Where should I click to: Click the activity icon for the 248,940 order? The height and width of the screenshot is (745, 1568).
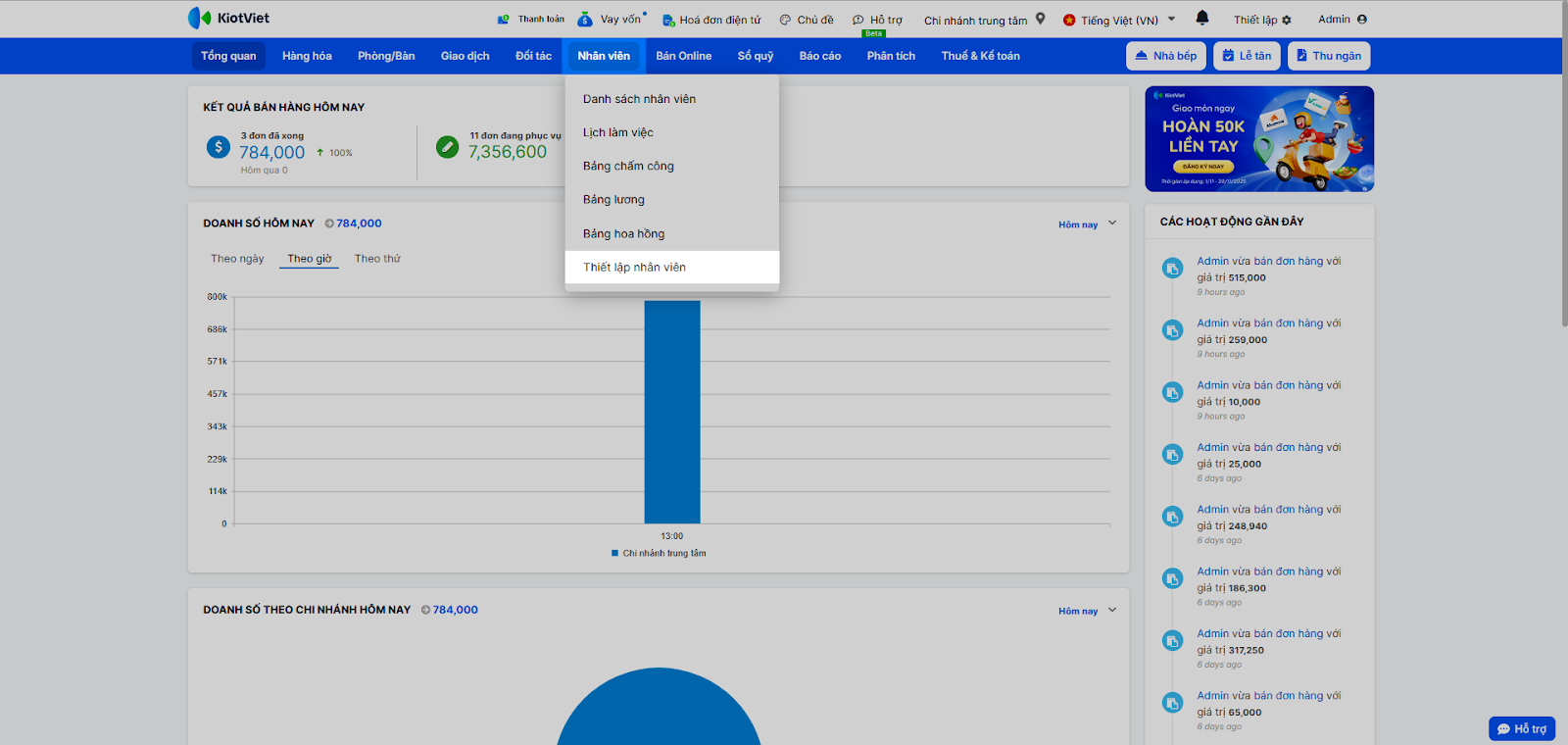pos(1172,517)
